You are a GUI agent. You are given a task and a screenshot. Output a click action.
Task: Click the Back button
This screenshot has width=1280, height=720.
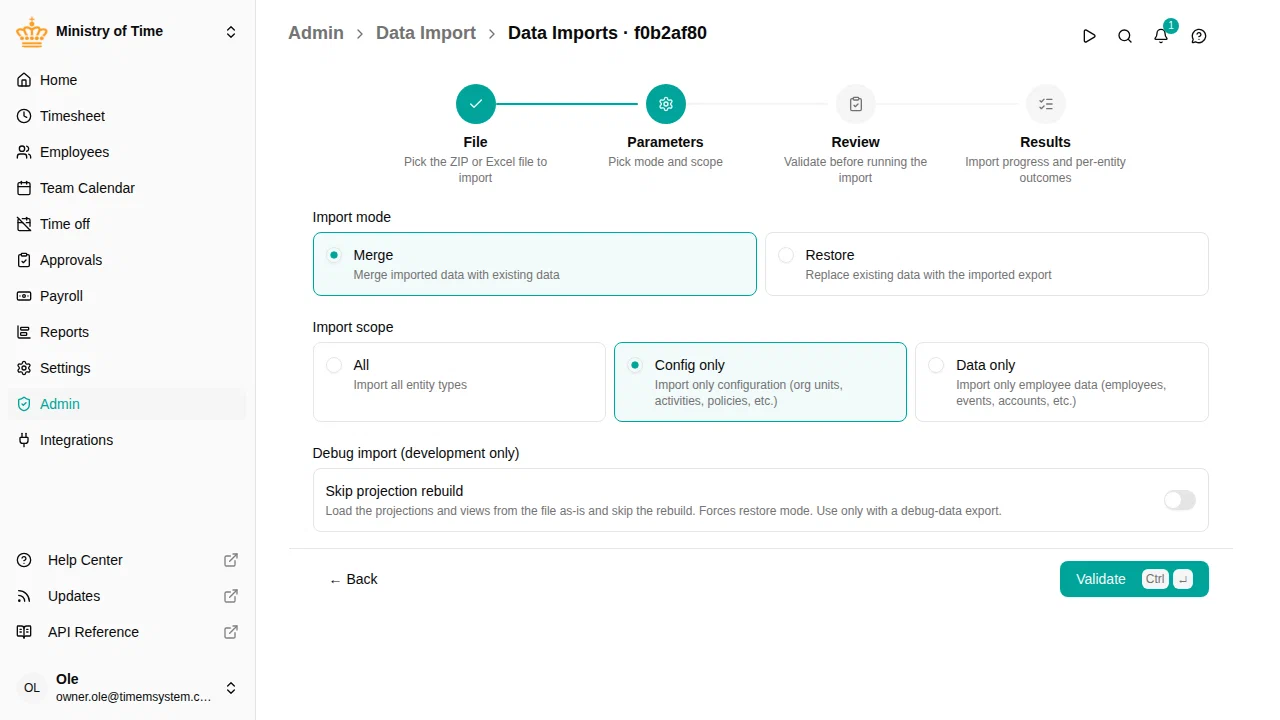pos(353,579)
